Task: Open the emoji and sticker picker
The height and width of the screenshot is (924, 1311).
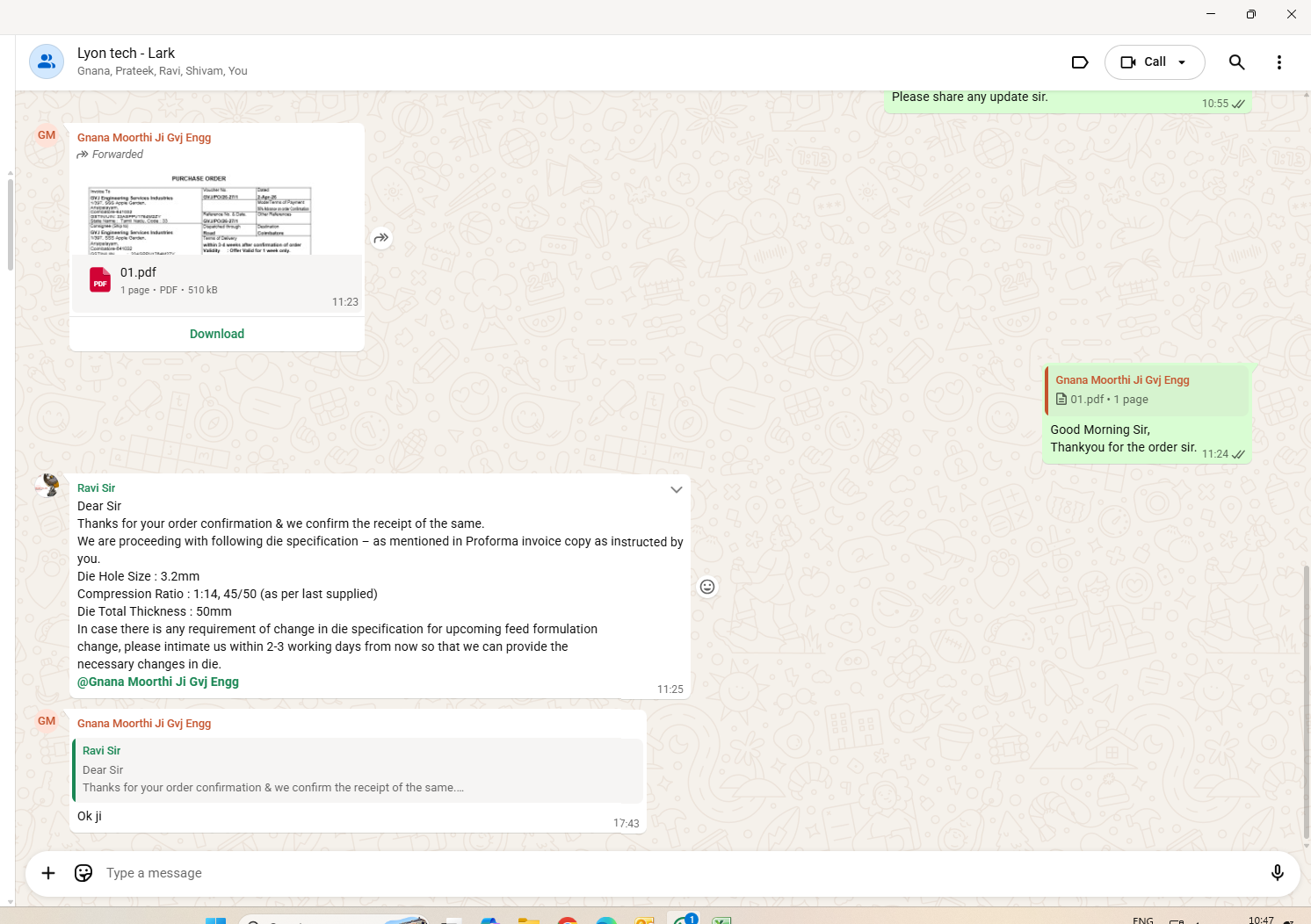Action: [x=83, y=873]
